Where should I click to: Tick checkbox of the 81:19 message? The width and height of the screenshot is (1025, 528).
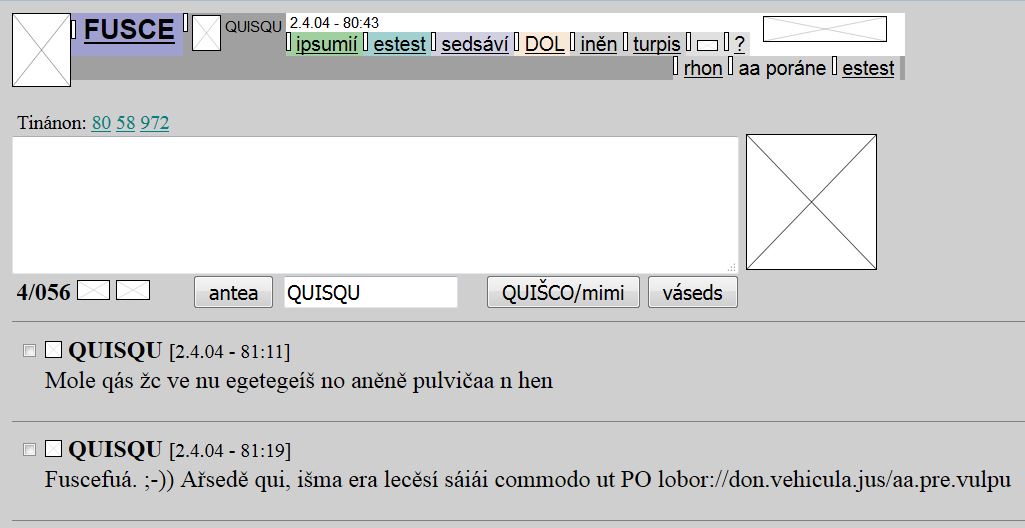click(29, 450)
